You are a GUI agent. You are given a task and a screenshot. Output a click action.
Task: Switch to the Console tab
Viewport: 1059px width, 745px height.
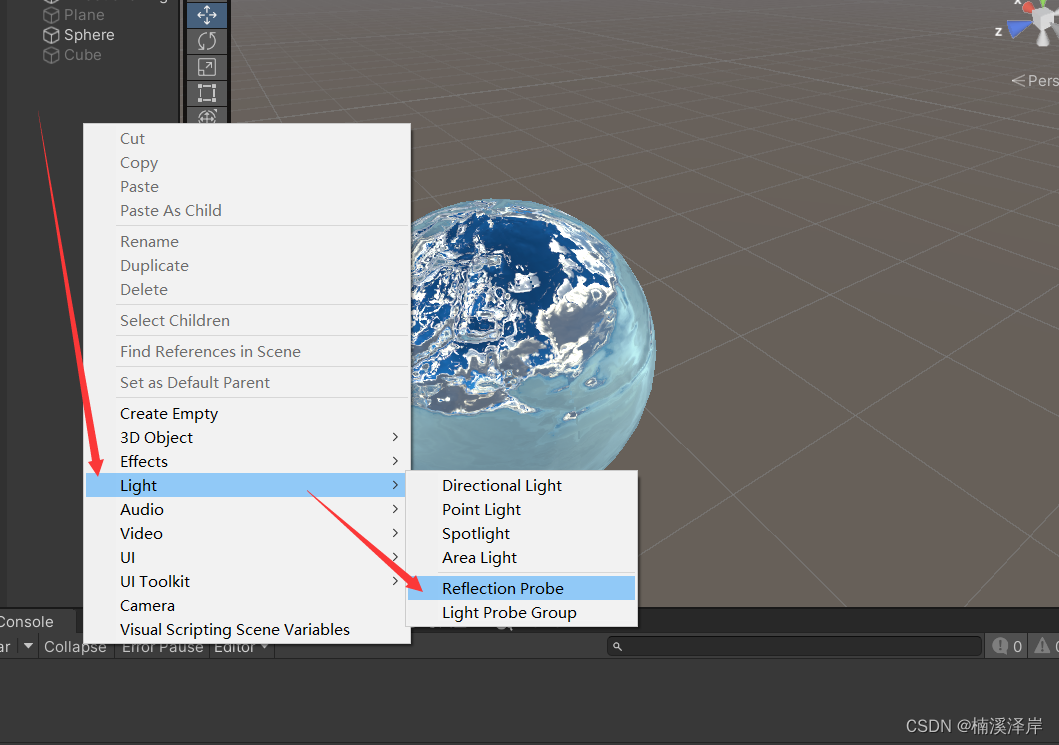pyautogui.click(x=27, y=621)
